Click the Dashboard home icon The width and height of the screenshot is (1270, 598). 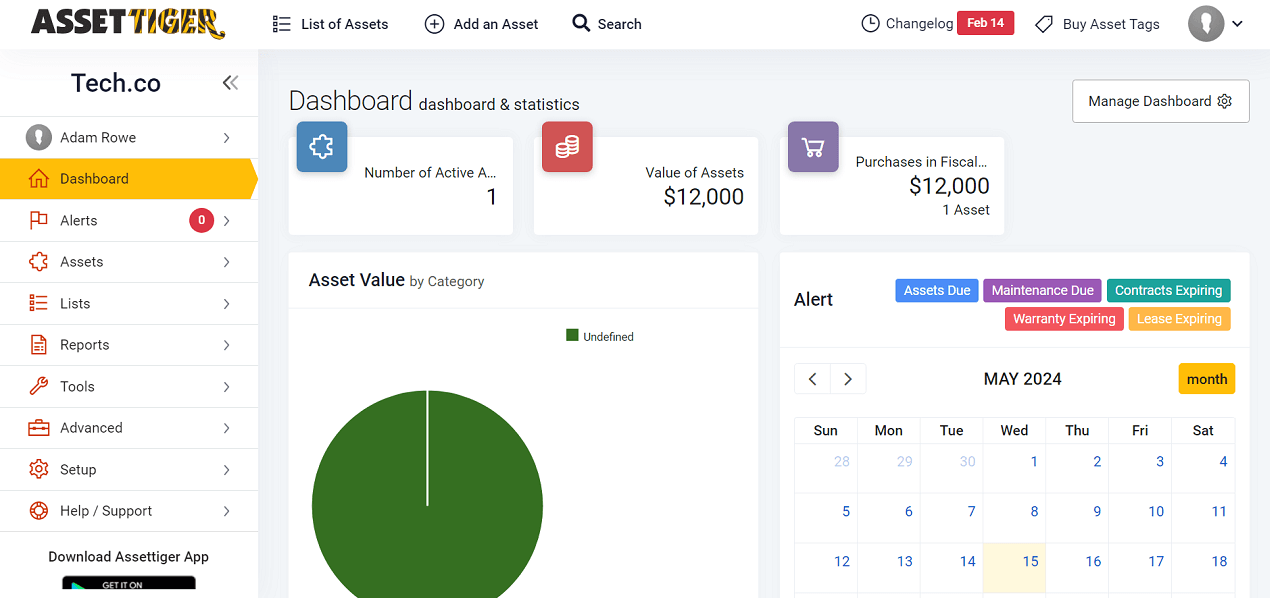coord(39,179)
